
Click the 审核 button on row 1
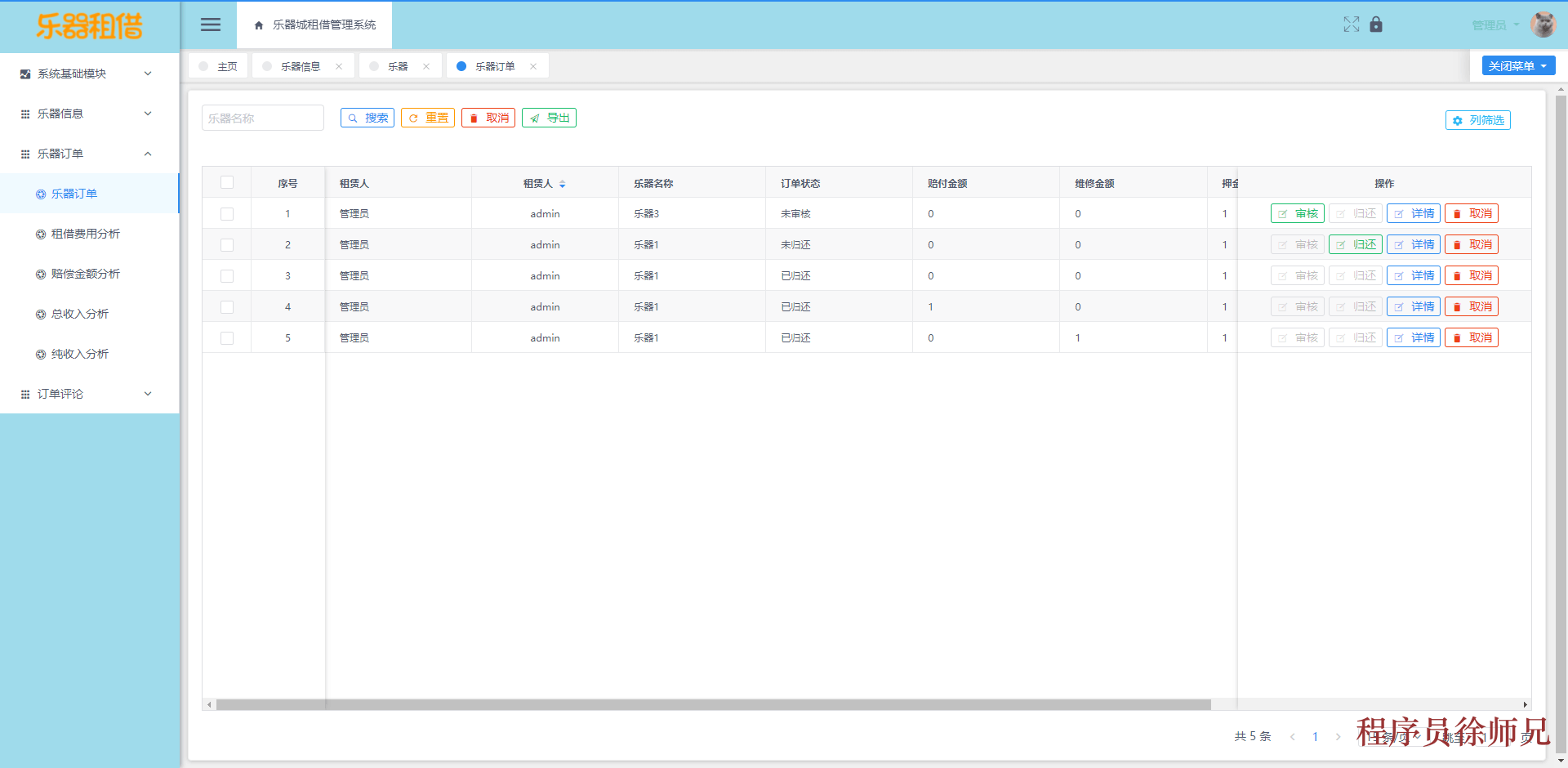1298,213
